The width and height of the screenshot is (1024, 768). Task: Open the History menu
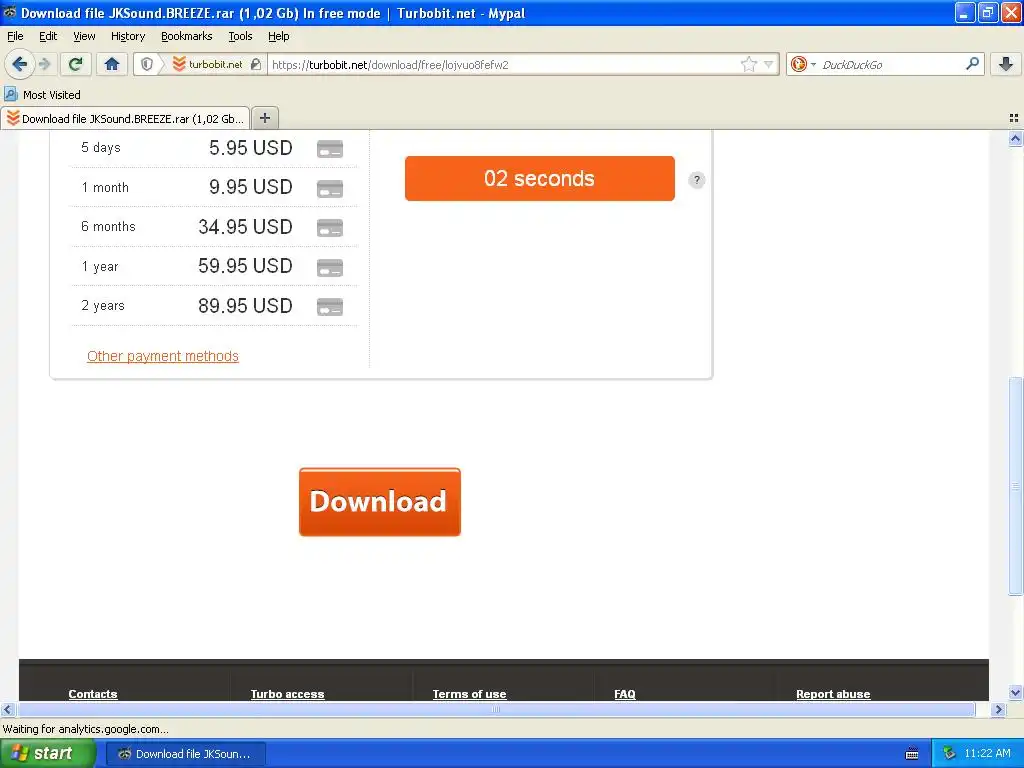(x=127, y=36)
